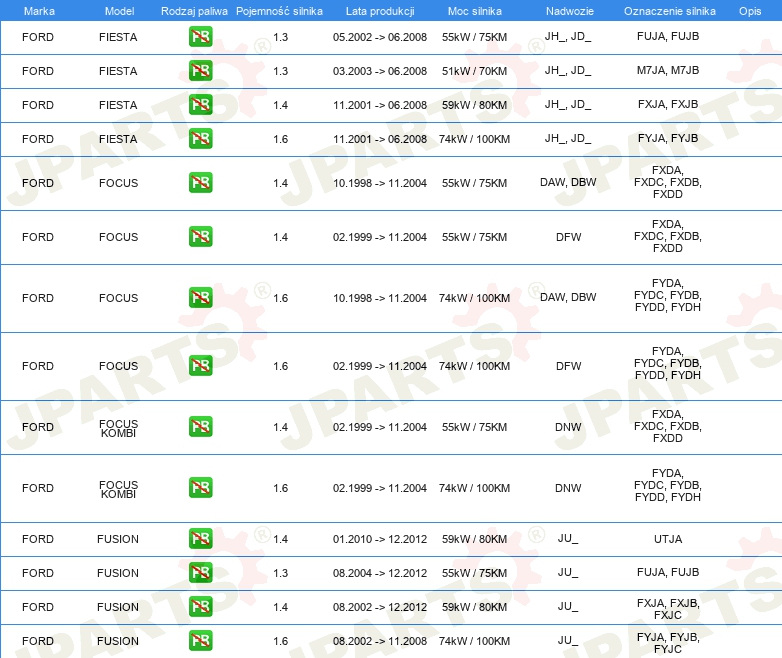Click the petrol icon for Fiesta 51kW / 70KM
Screen dimensions: 782x658
click(200, 70)
